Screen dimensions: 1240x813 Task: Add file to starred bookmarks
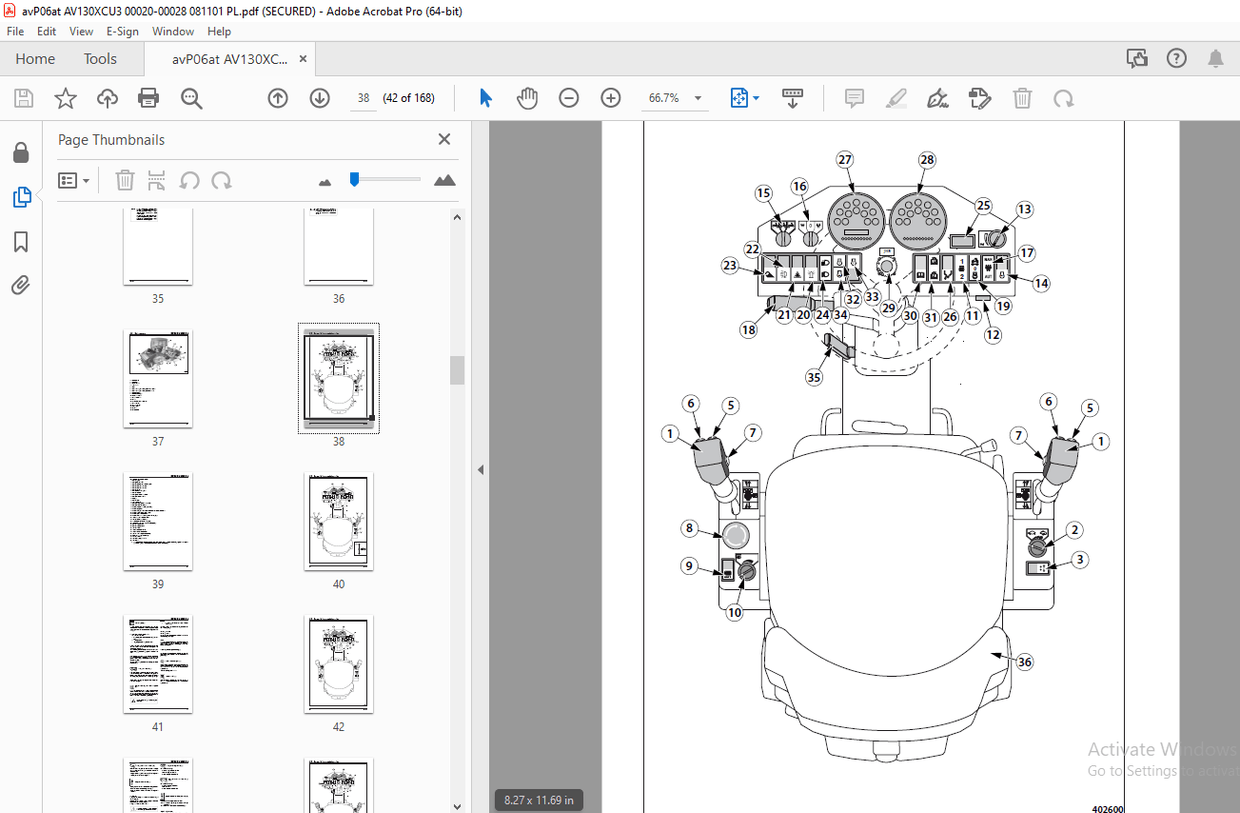click(65, 98)
